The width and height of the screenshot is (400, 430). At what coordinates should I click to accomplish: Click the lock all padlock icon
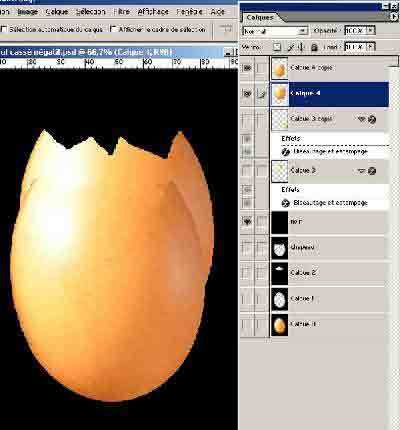(314, 47)
